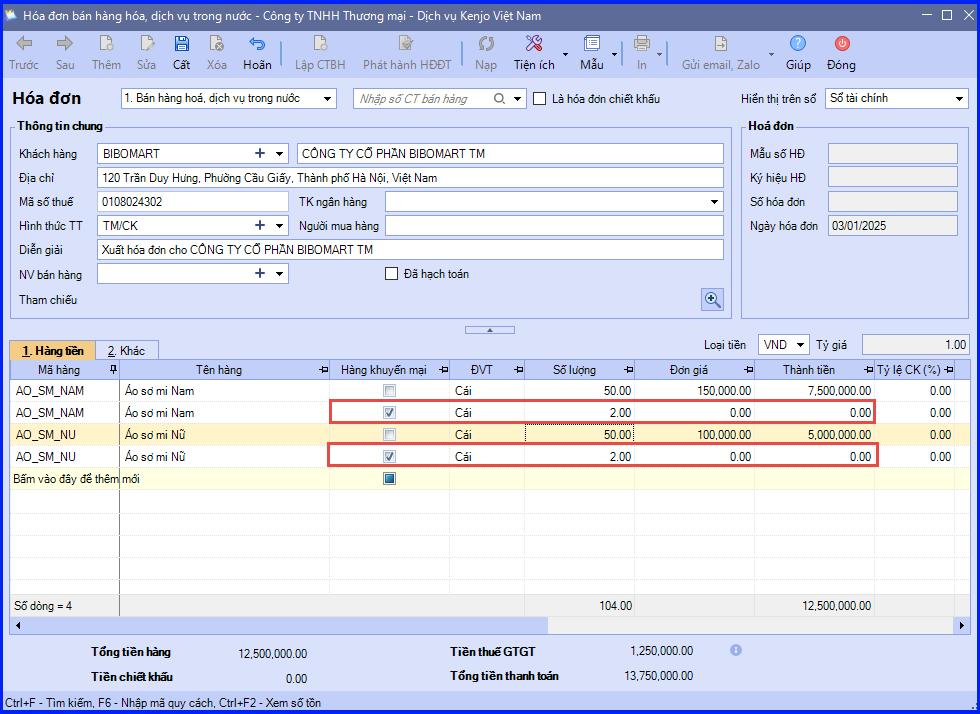
Task: Click the Hàng khuyến mại column header
Action: coord(389,370)
